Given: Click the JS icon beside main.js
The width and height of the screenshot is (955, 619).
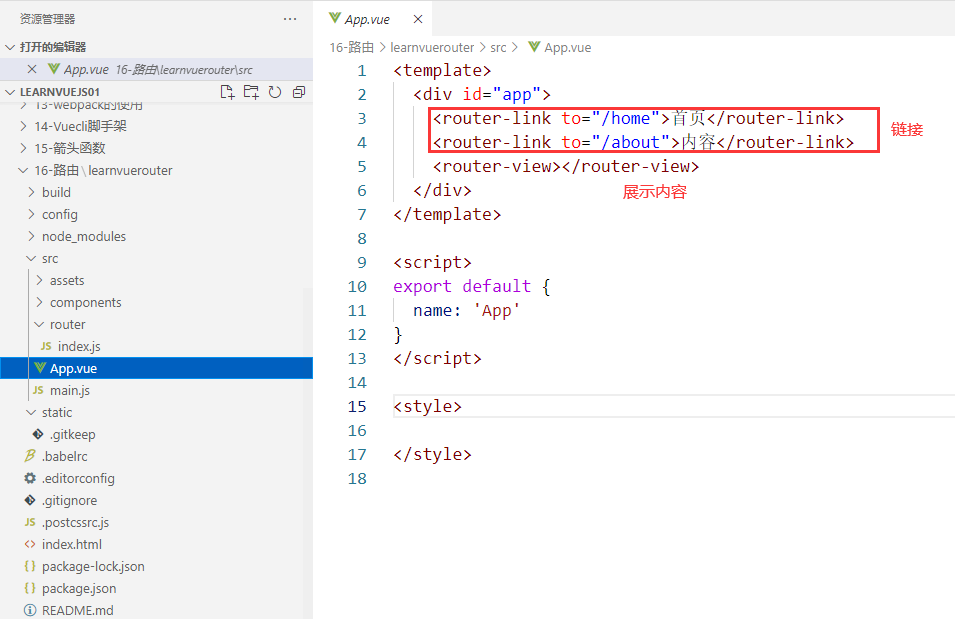Looking at the screenshot, I should [38, 390].
